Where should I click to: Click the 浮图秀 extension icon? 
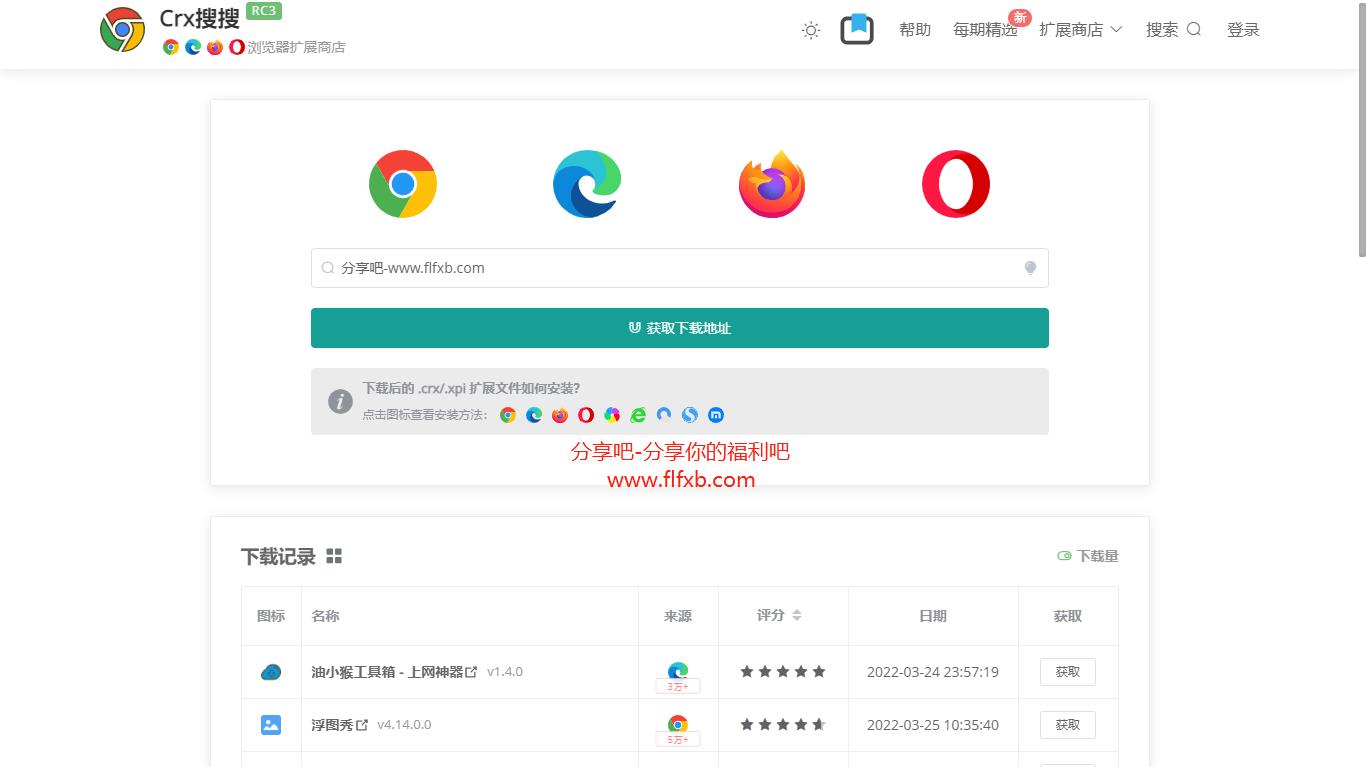click(271, 725)
